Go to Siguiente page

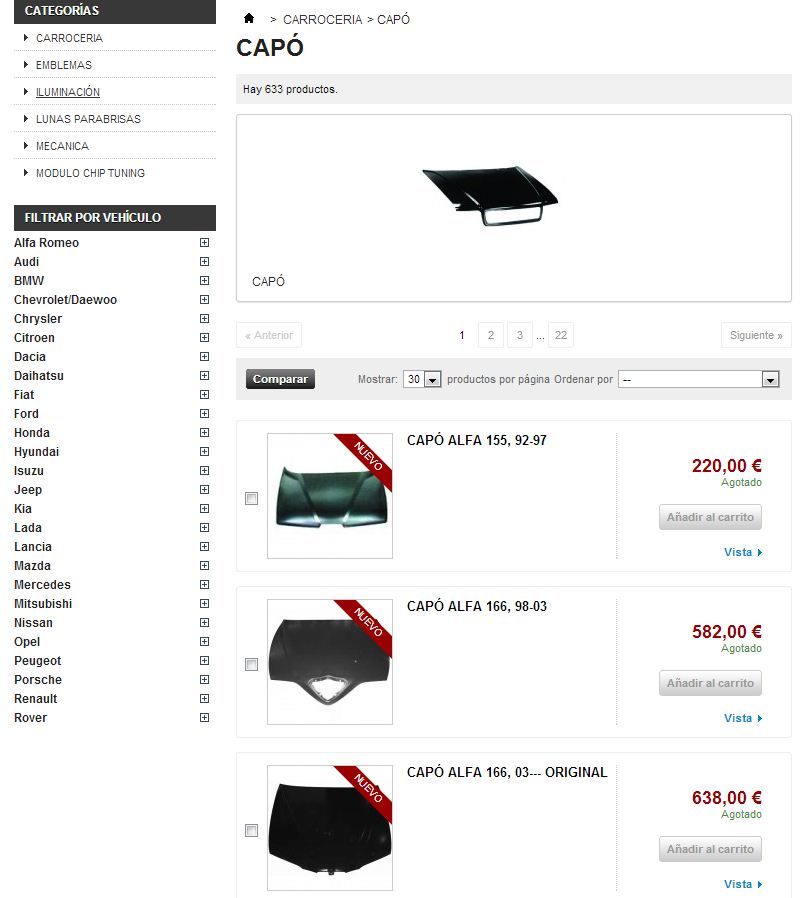coord(756,335)
